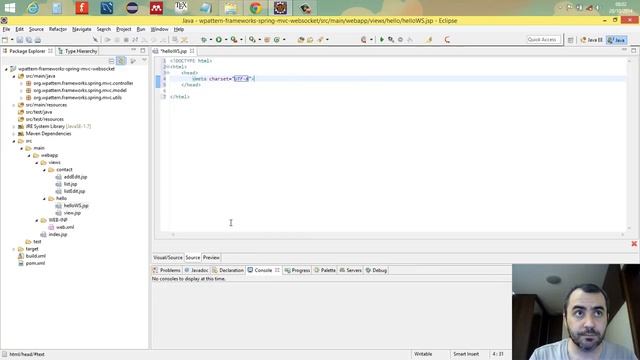This screenshot has width=640, height=360.
Task: Click the Save All icon in the toolbar
Action: click(x=29, y=40)
